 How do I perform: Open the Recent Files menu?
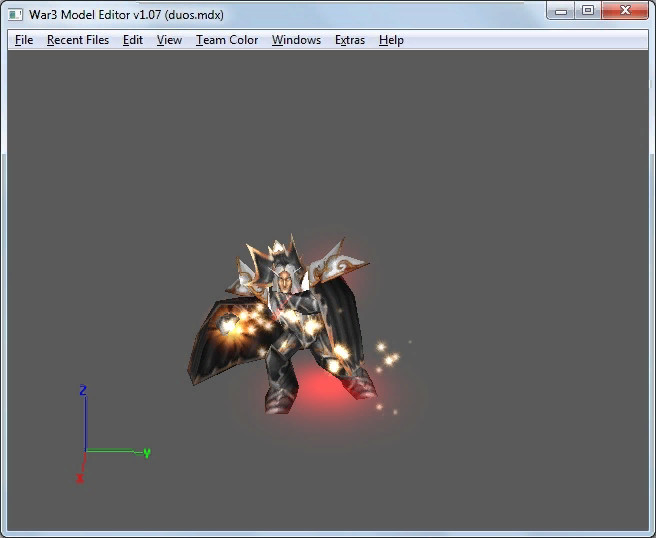78,40
